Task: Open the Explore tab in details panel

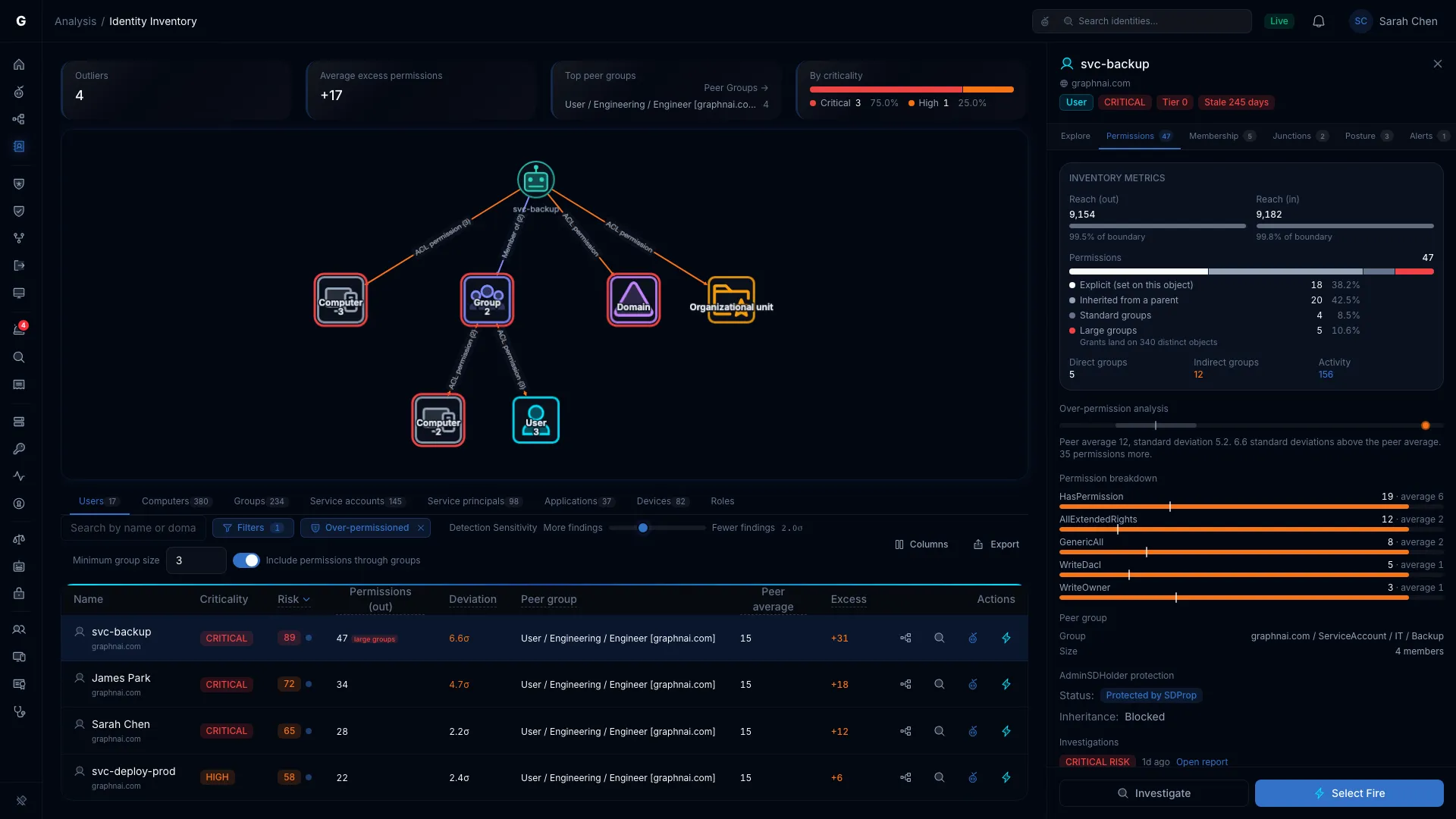Action: tap(1075, 136)
